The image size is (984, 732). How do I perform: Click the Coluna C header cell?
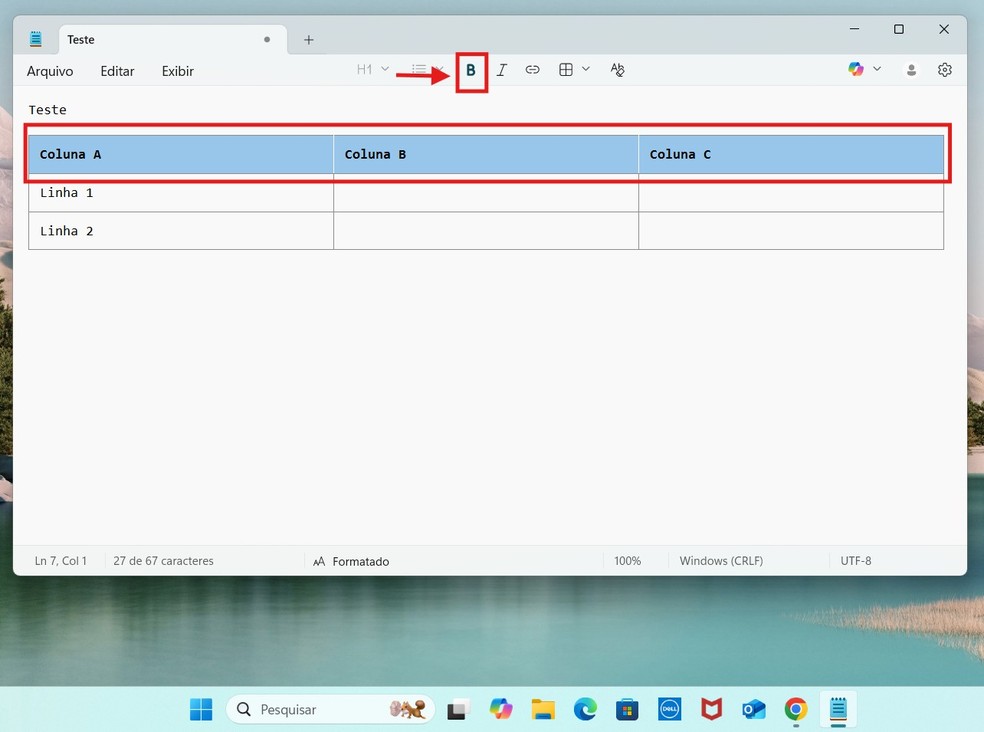point(791,154)
